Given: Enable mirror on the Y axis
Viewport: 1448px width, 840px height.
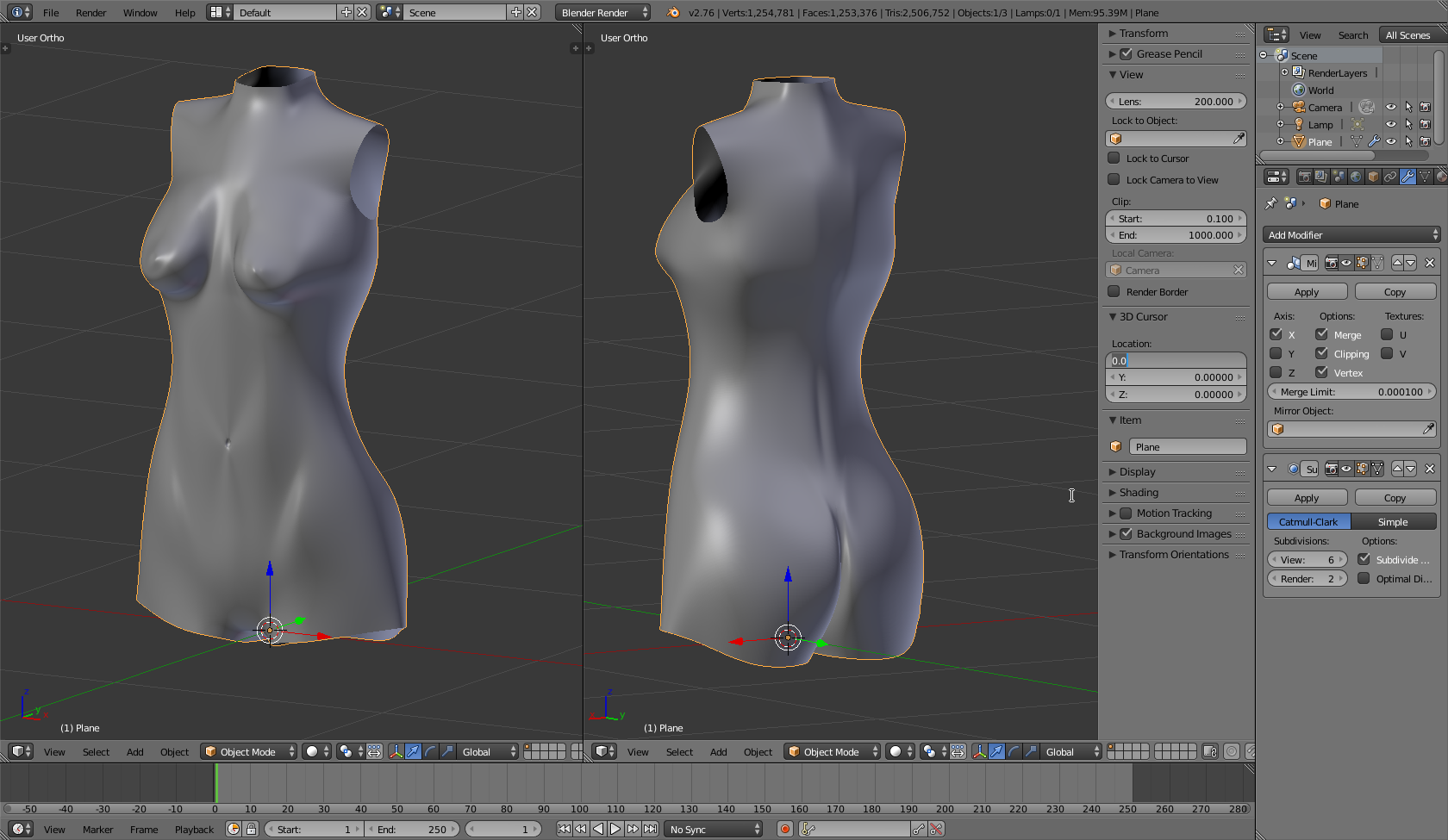Looking at the screenshot, I should (x=1276, y=353).
